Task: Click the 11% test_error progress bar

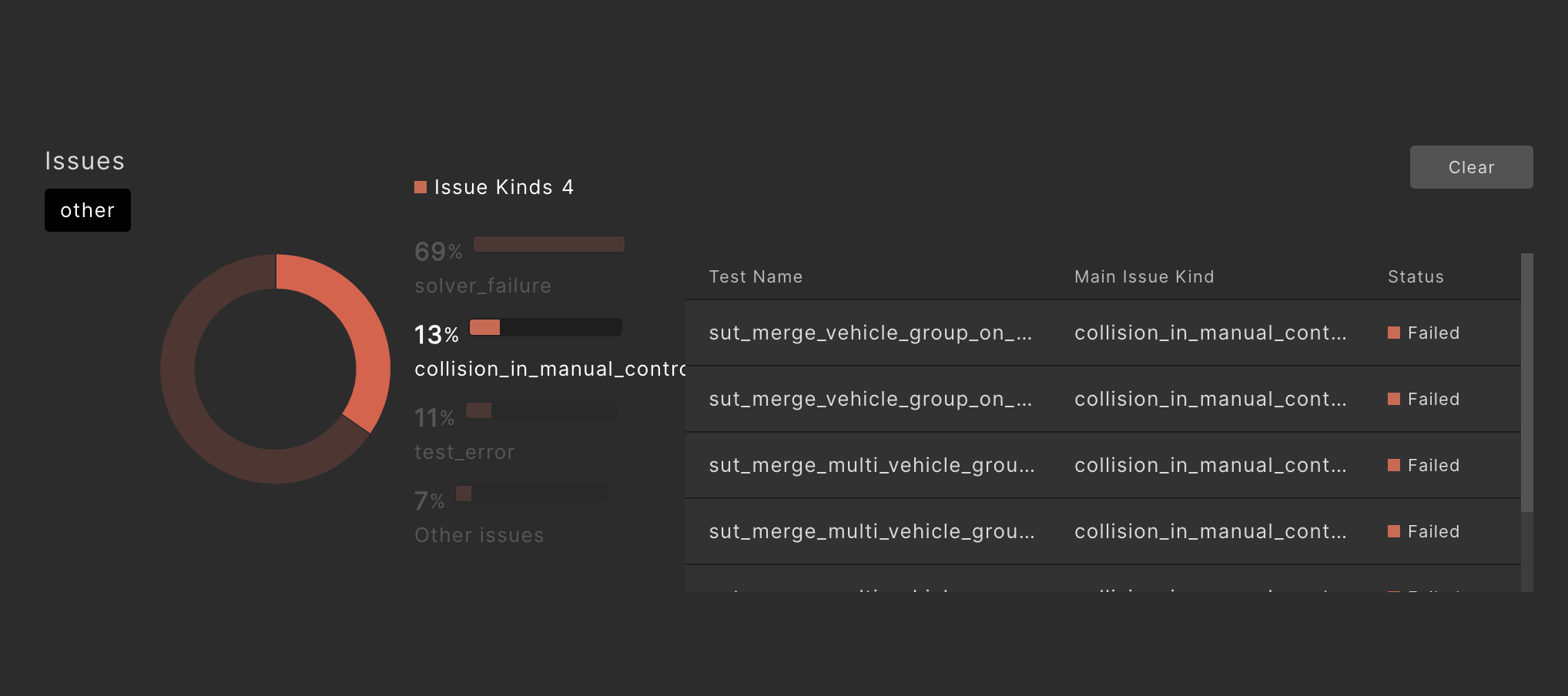Action: point(541,410)
